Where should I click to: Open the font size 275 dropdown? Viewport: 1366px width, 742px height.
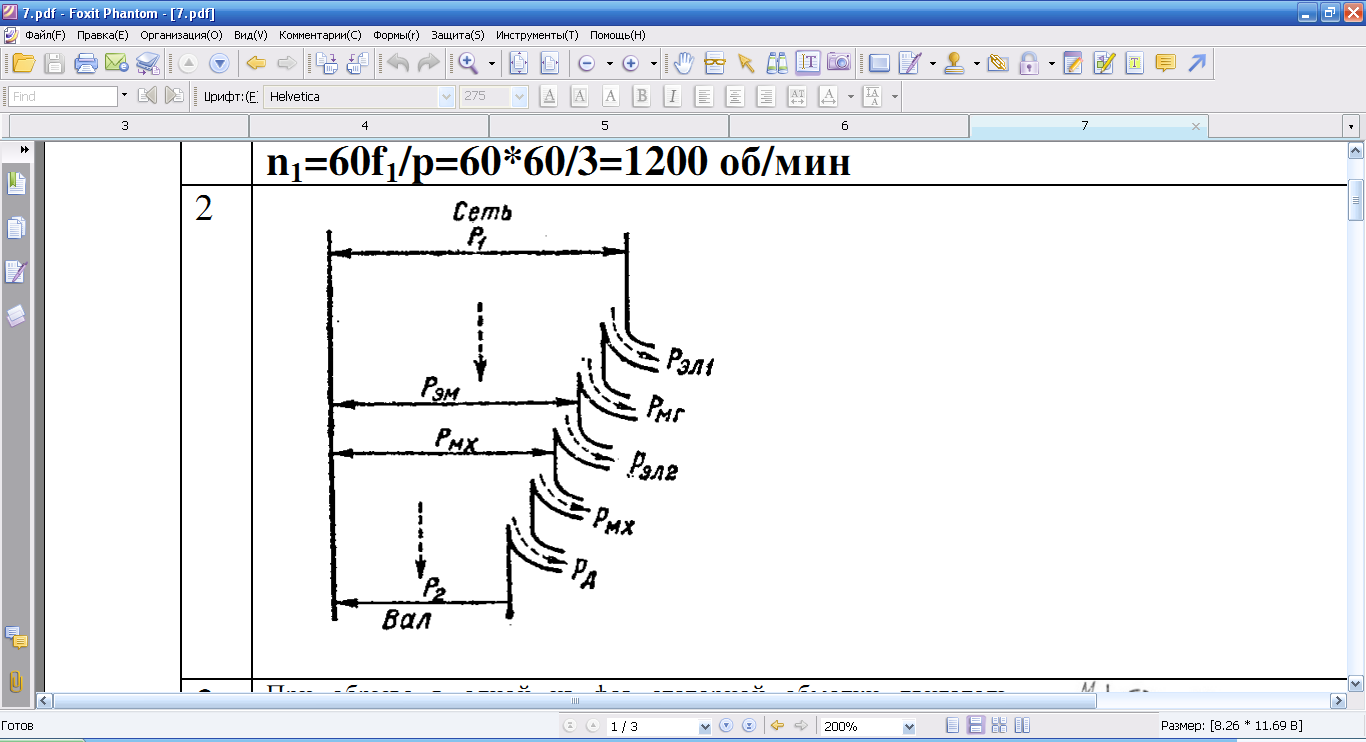[x=519, y=97]
